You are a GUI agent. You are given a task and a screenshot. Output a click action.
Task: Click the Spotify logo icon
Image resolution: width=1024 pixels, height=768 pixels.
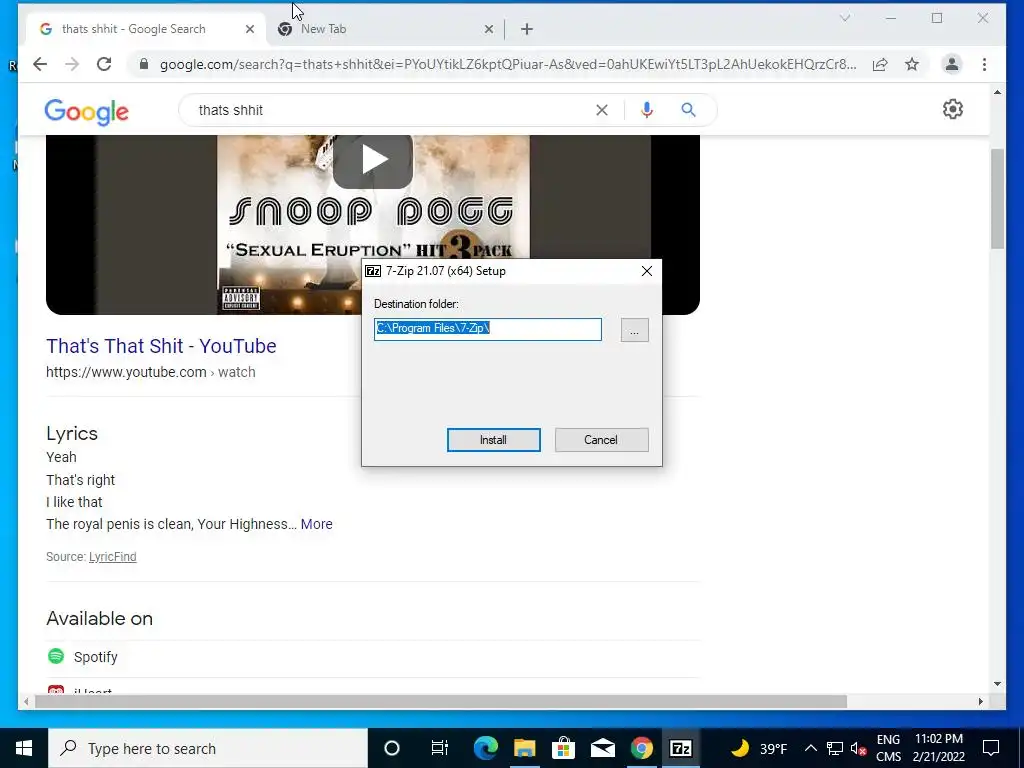pos(56,656)
